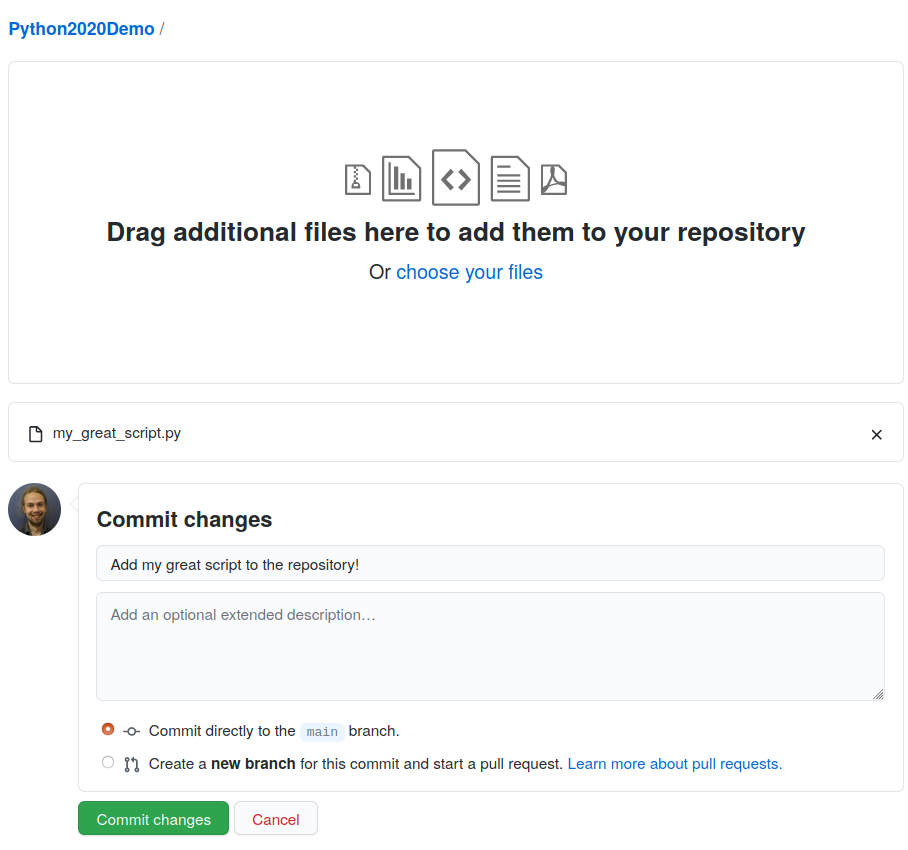This screenshot has height=850, width=908.
Task: Open choose your files link
Action: coord(469,272)
